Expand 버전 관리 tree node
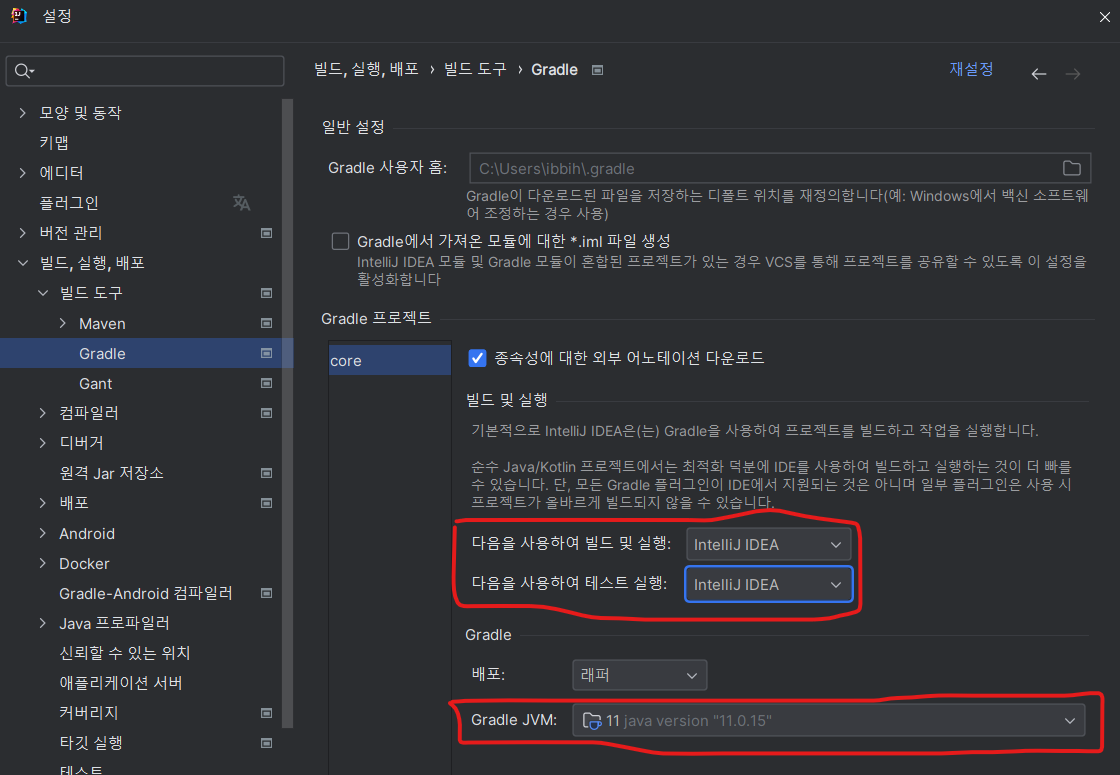Viewport: 1120px width, 775px height. coord(23,233)
